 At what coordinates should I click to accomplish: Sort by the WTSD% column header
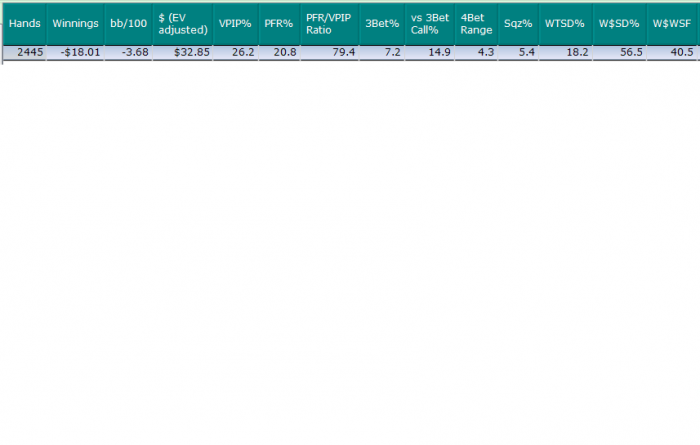(565, 24)
